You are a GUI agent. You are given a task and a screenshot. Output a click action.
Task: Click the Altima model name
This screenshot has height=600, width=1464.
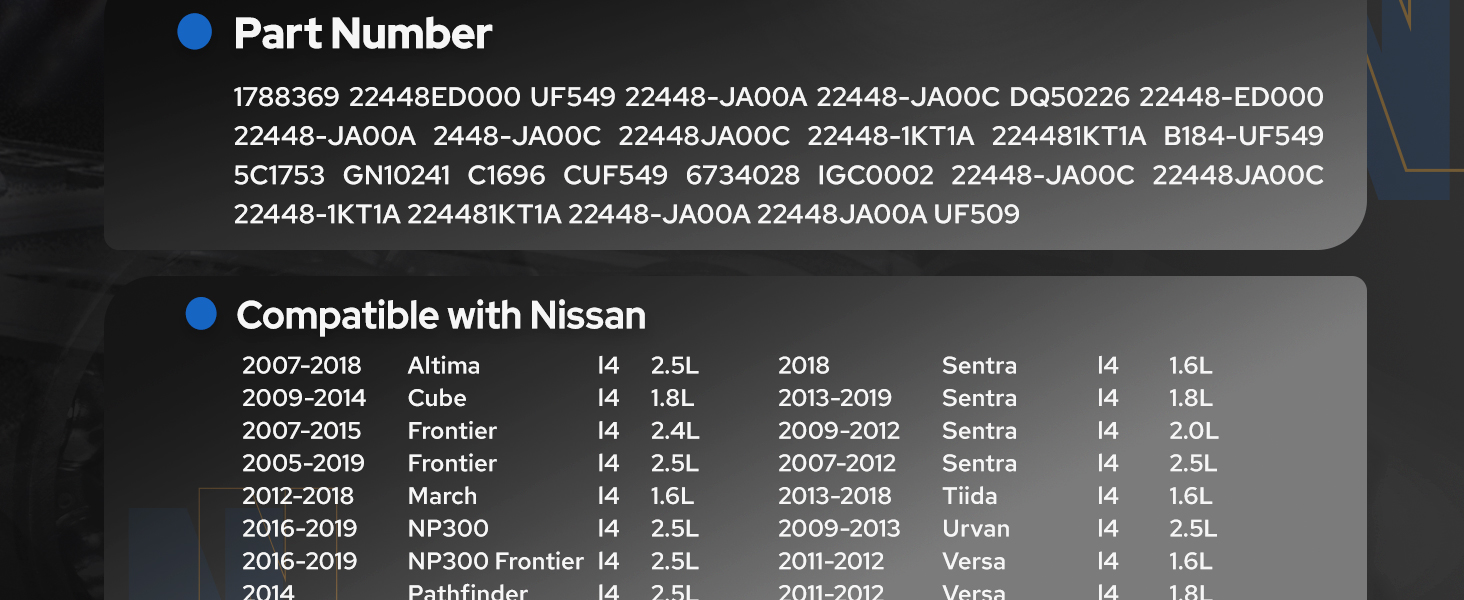pyautogui.click(x=444, y=366)
